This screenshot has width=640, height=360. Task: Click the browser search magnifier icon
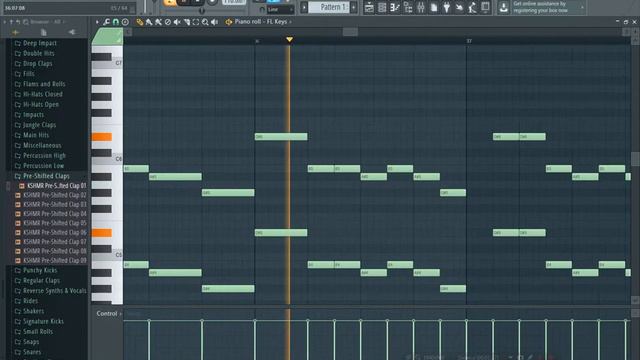[26, 22]
